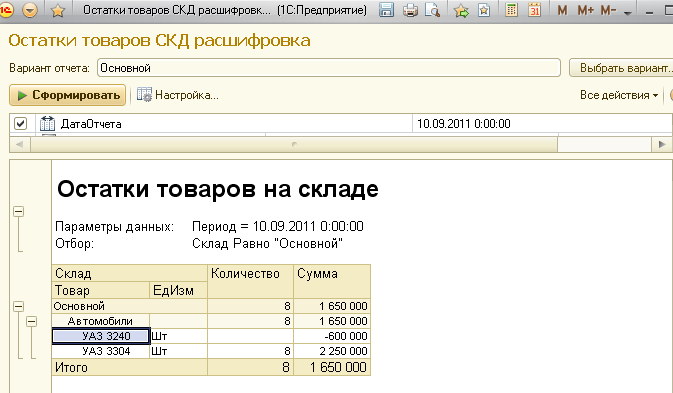The width and height of the screenshot is (673, 393).
Task: Click the Товар column header
Action: (101, 290)
